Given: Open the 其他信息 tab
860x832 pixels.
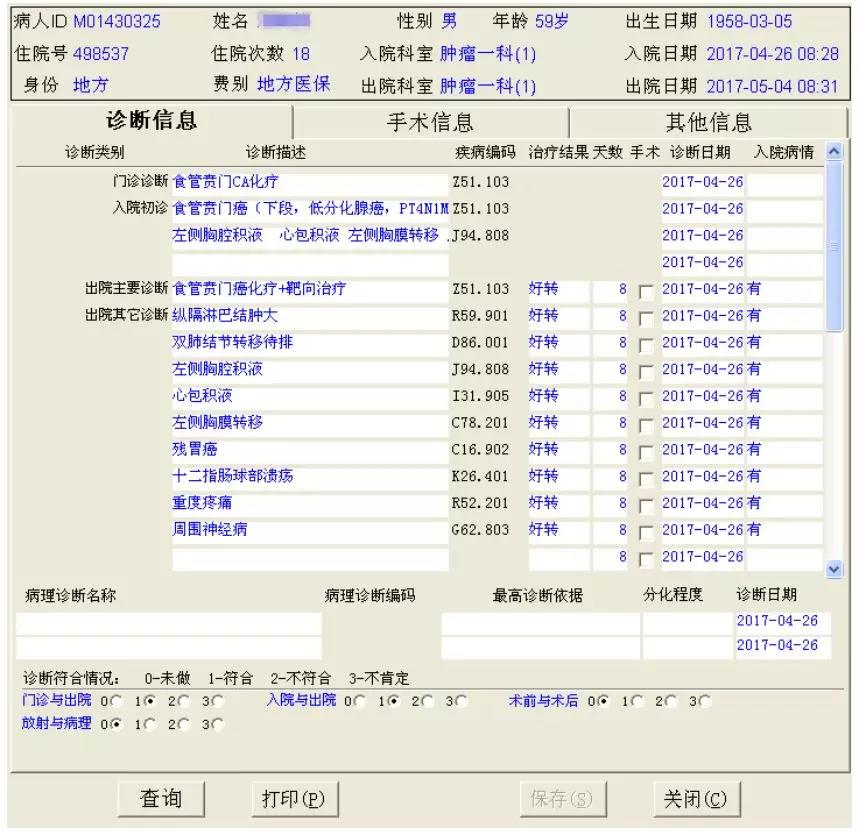Looking at the screenshot, I should coord(708,123).
